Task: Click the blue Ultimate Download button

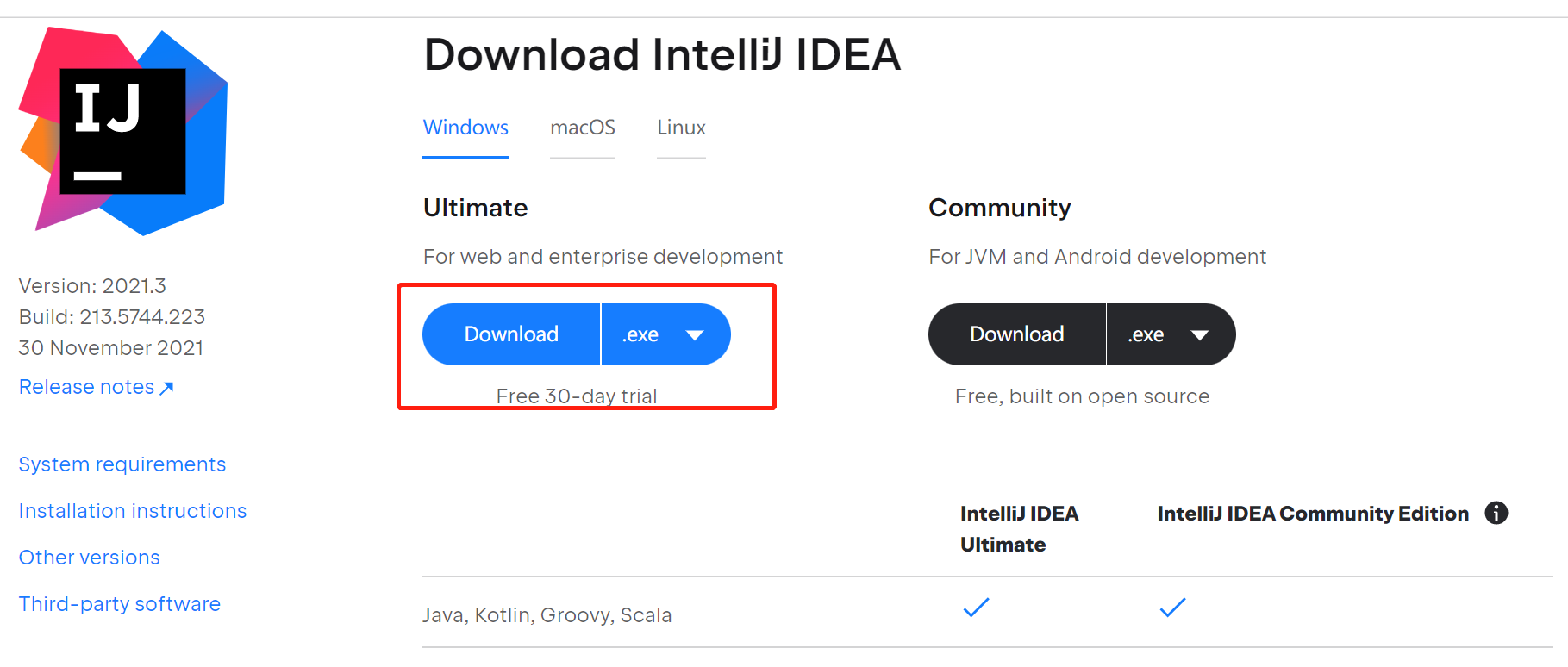Action: (x=511, y=334)
